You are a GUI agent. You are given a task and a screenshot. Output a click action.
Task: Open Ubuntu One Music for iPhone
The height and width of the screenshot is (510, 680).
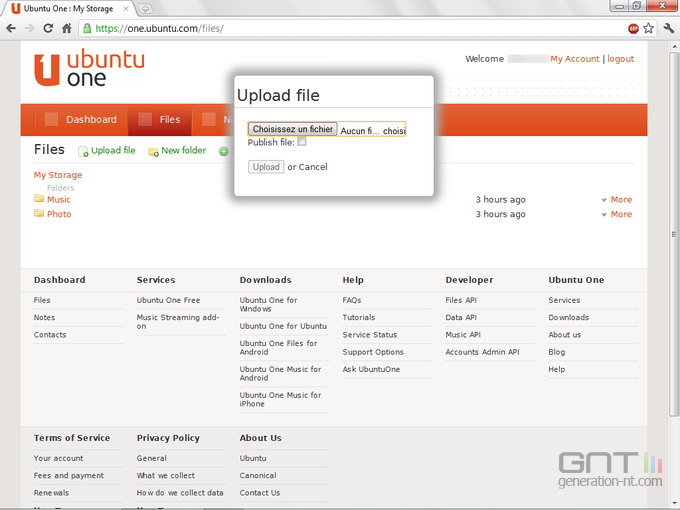281,399
